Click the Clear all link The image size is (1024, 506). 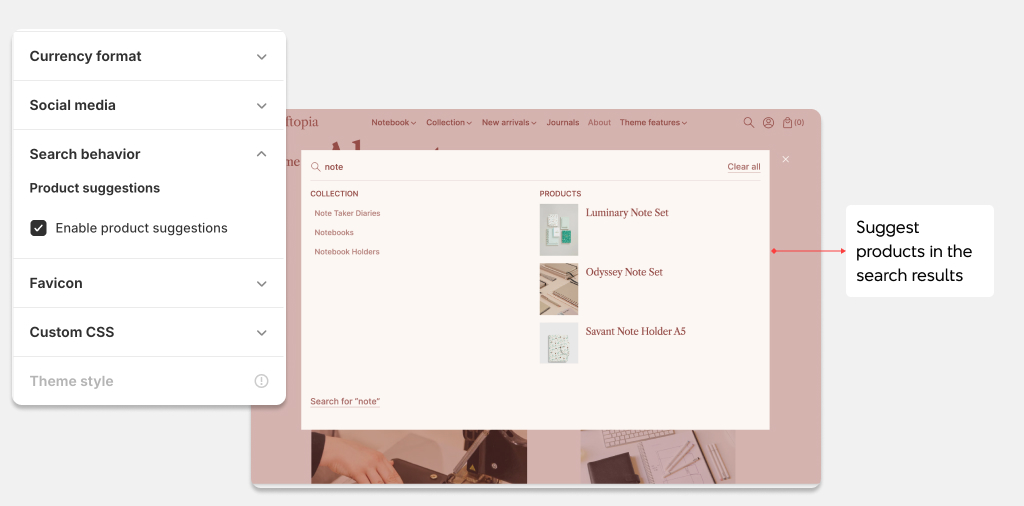pyautogui.click(x=743, y=167)
